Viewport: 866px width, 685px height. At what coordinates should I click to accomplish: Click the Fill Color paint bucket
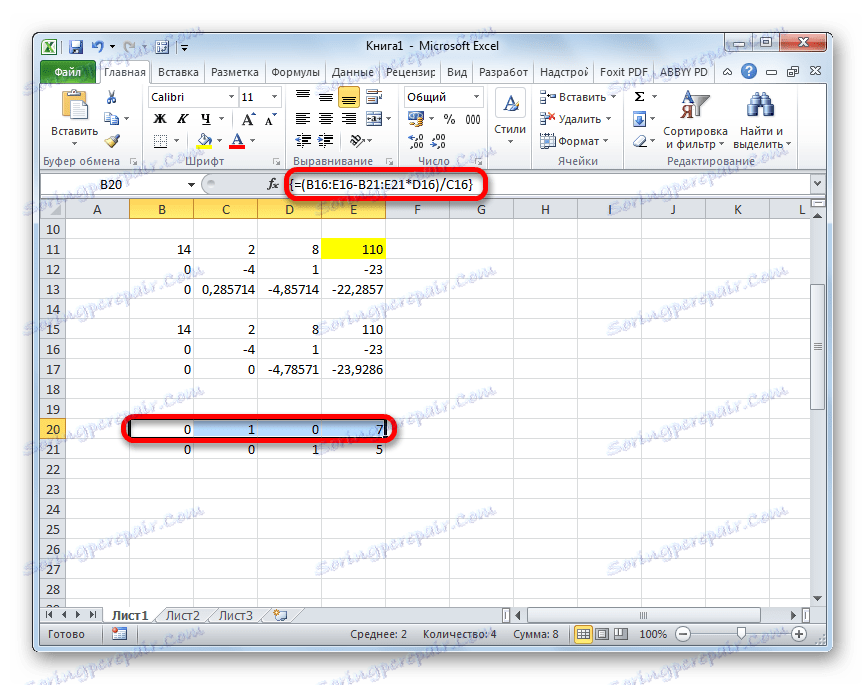[x=204, y=141]
